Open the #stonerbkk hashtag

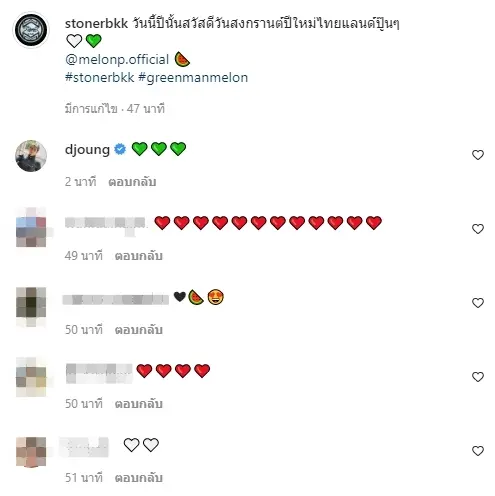(x=99, y=77)
